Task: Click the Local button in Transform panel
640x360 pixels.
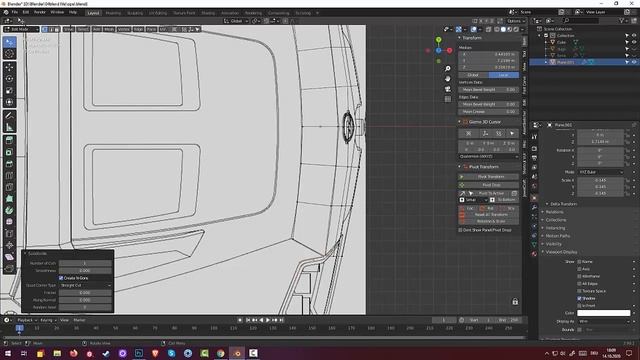Action: (504, 75)
